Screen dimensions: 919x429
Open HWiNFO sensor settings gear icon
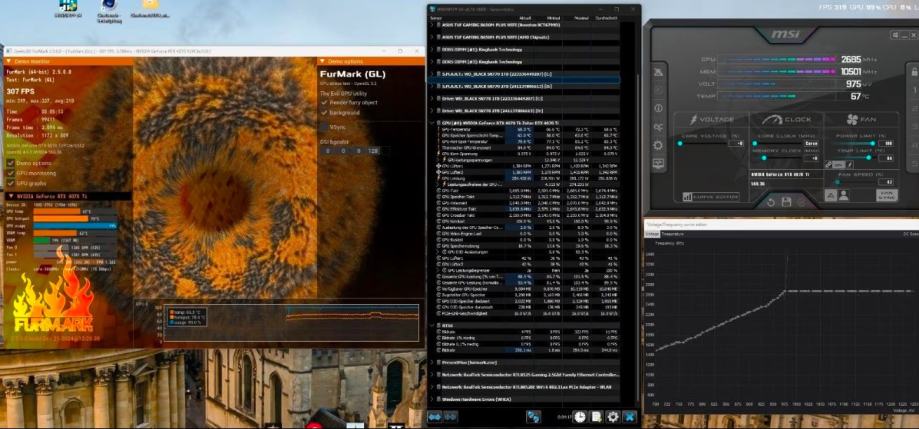(x=613, y=417)
